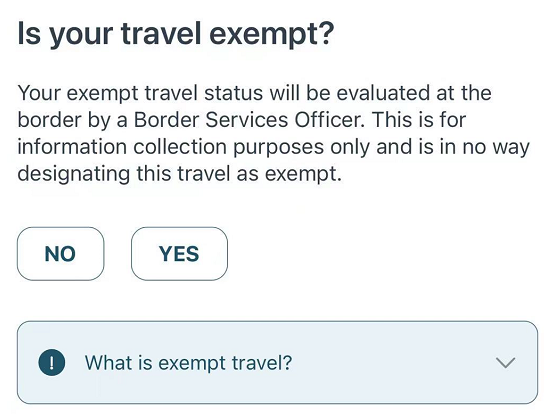The width and height of the screenshot is (554, 415).
Task: Click 'designating this travel as exempt' sentence
Action: click(179, 174)
